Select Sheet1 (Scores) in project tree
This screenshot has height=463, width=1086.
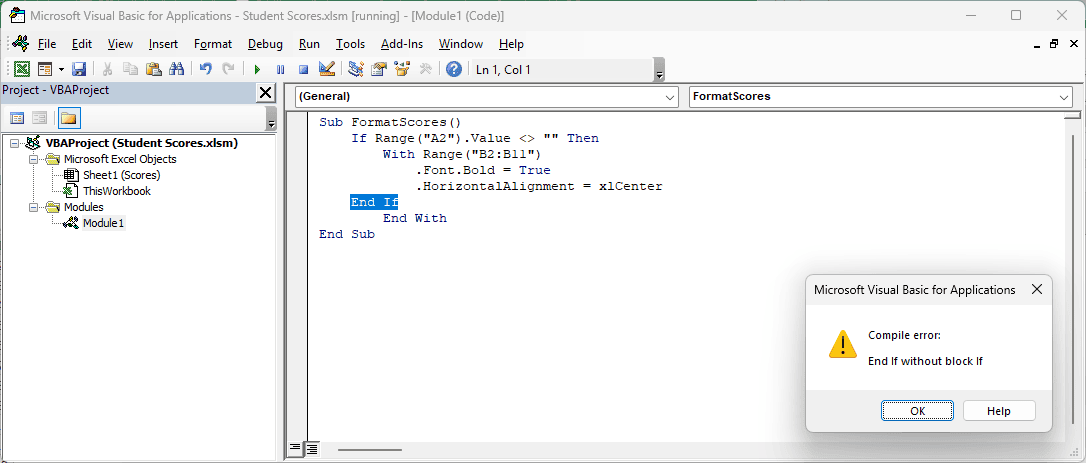tap(122, 175)
